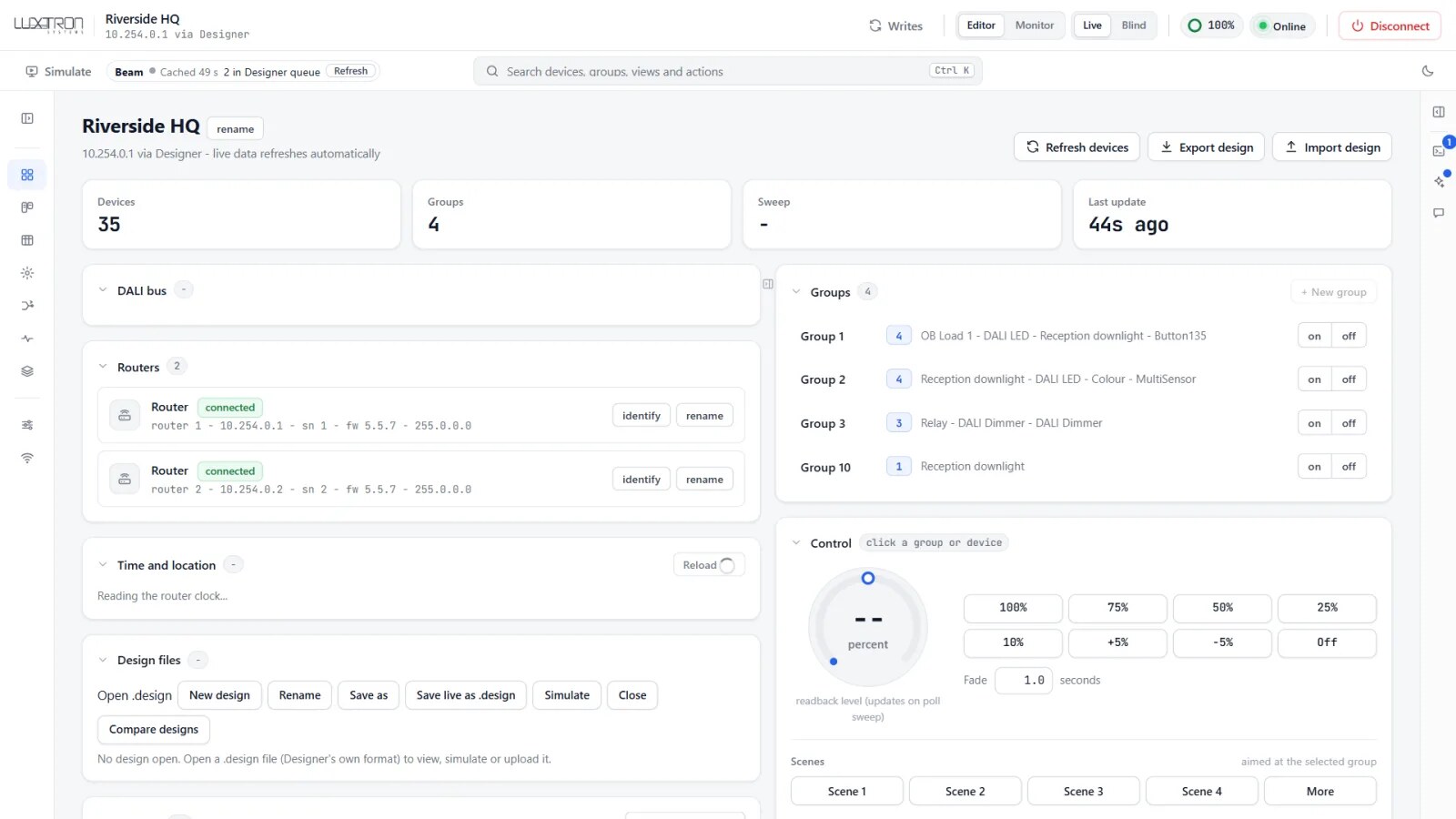Screen dimensions: 1456x819
Task: Toggle the right sidebar panel icon
Action: pos(1439,112)
